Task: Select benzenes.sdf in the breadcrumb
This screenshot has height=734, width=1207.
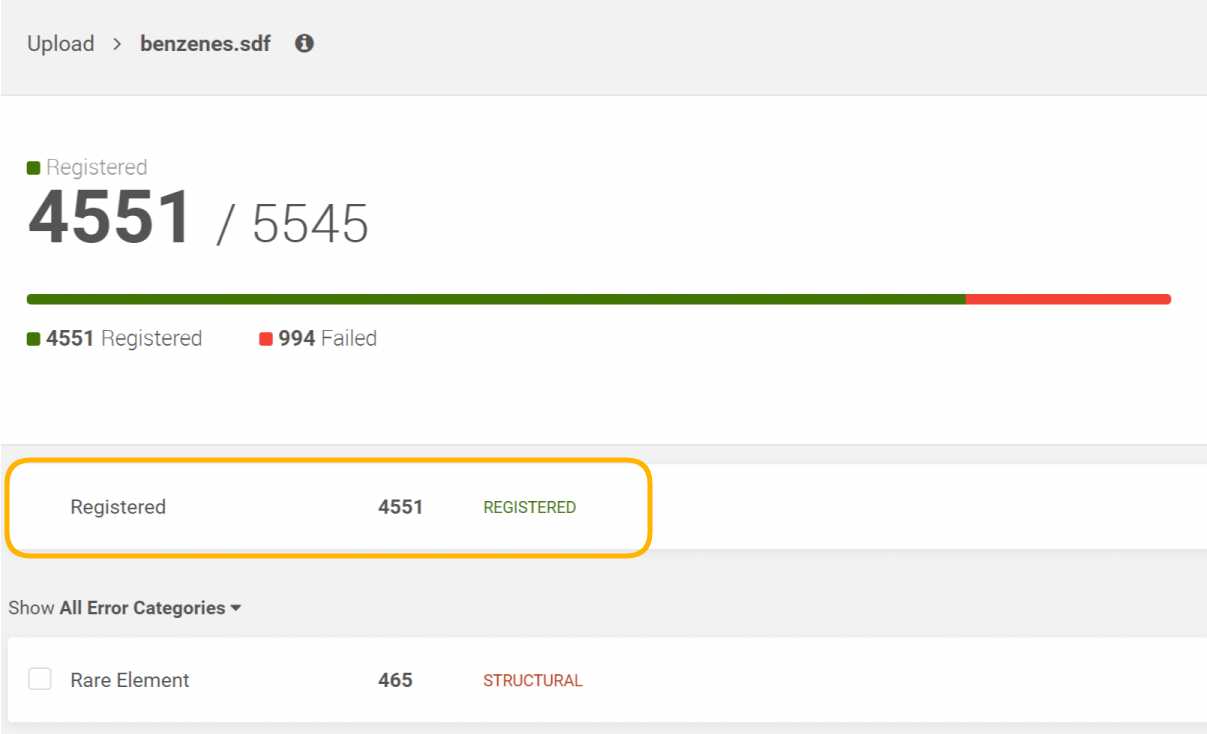Action: click(205, 44)
